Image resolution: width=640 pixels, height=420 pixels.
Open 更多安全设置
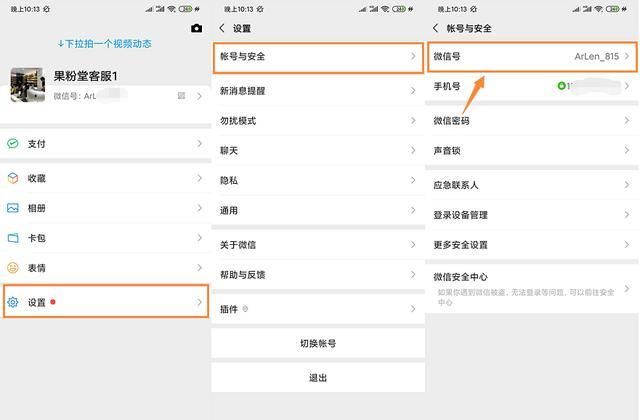532,245
